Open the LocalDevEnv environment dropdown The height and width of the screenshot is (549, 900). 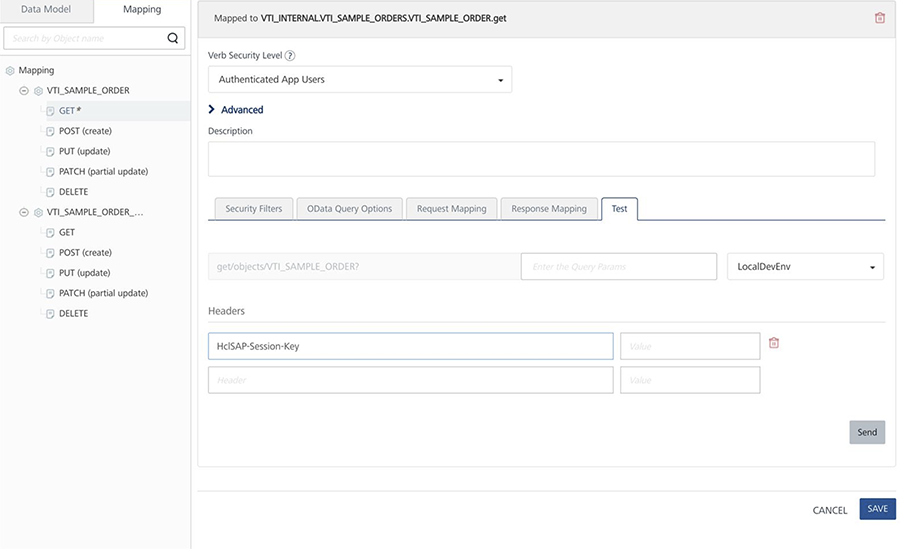(805, 267)
